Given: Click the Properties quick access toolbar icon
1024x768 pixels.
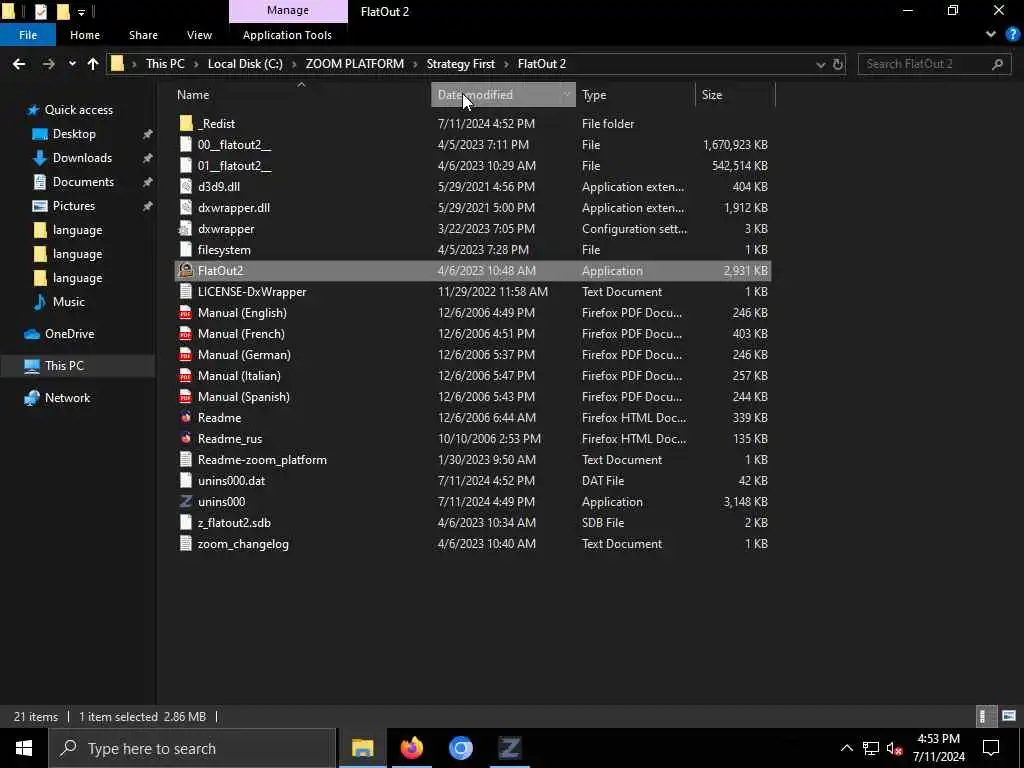Looking at the screenshot, I should [40, 11].
